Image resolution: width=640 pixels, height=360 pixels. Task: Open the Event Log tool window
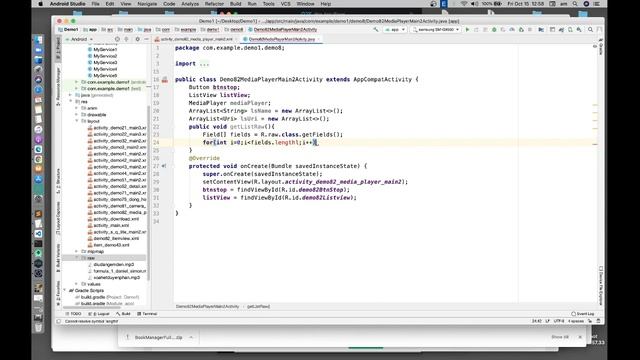click(583, 314)
